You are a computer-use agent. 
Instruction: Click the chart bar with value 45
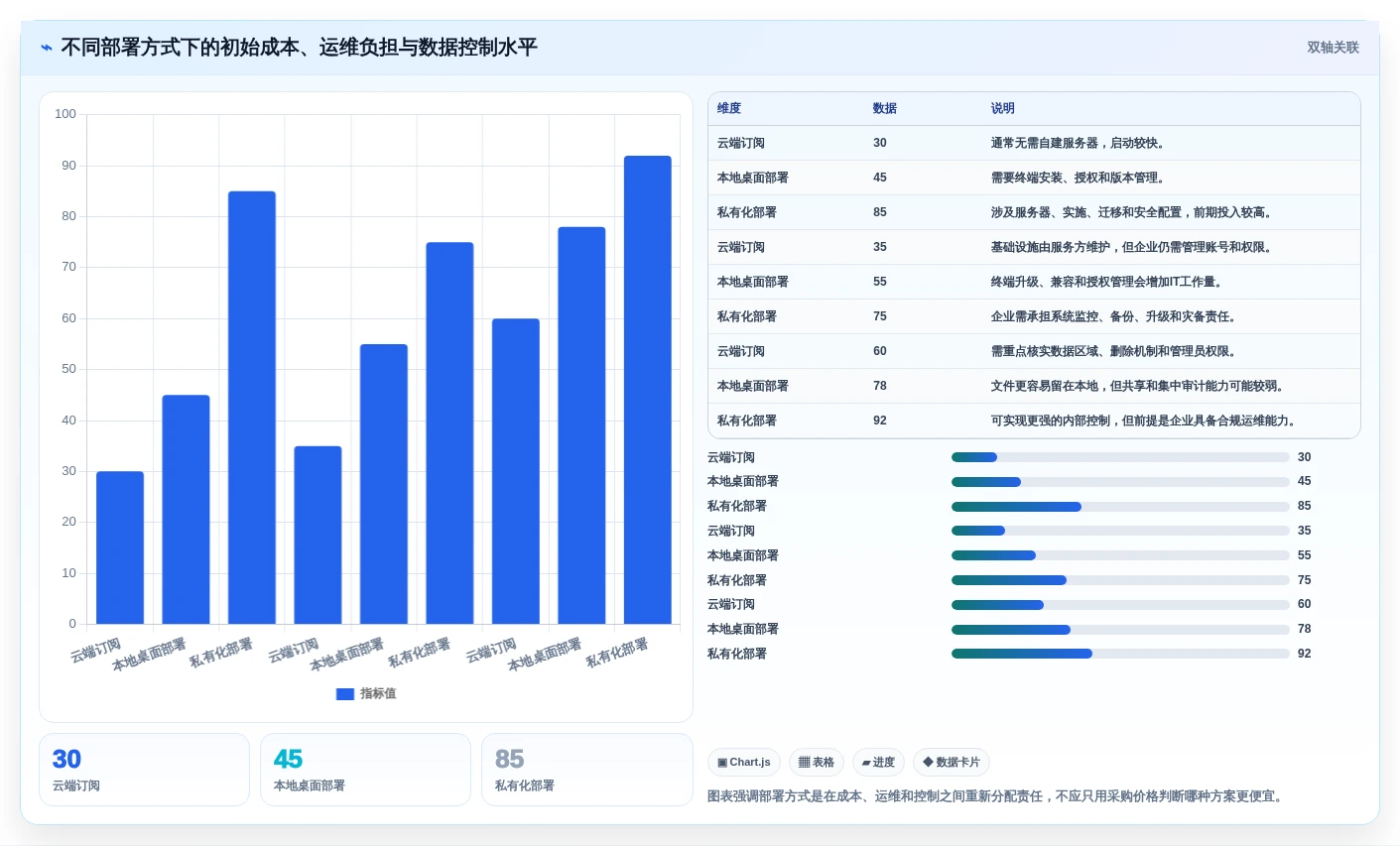[186, 510]
